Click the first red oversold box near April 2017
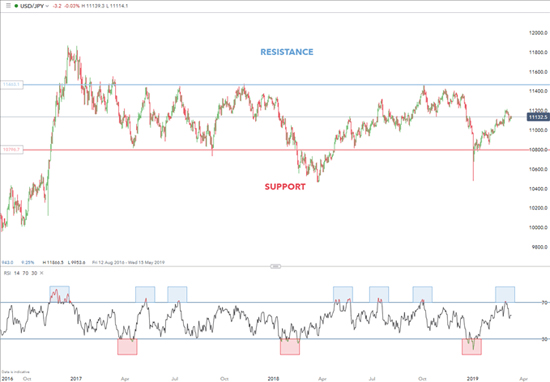The image size is (550, 382). 127,347
